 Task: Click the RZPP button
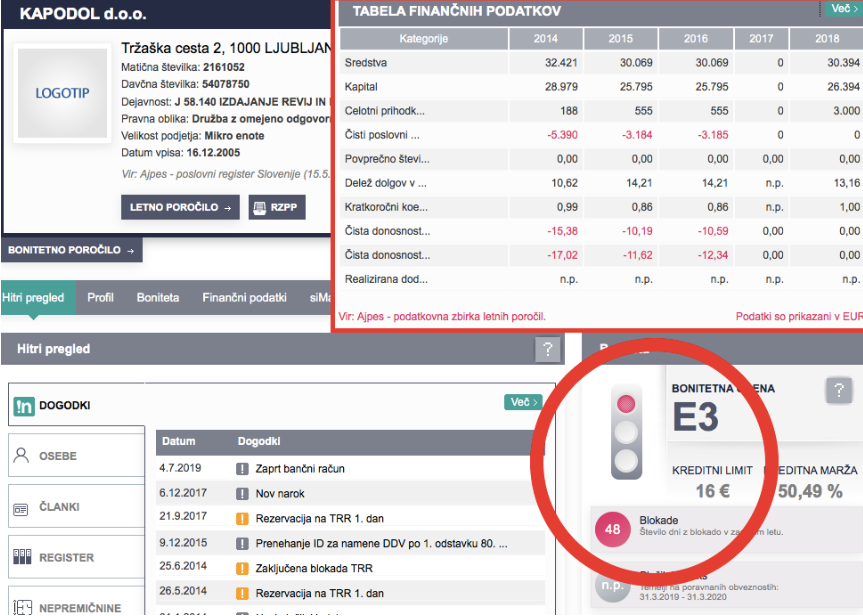click(276, 208)
